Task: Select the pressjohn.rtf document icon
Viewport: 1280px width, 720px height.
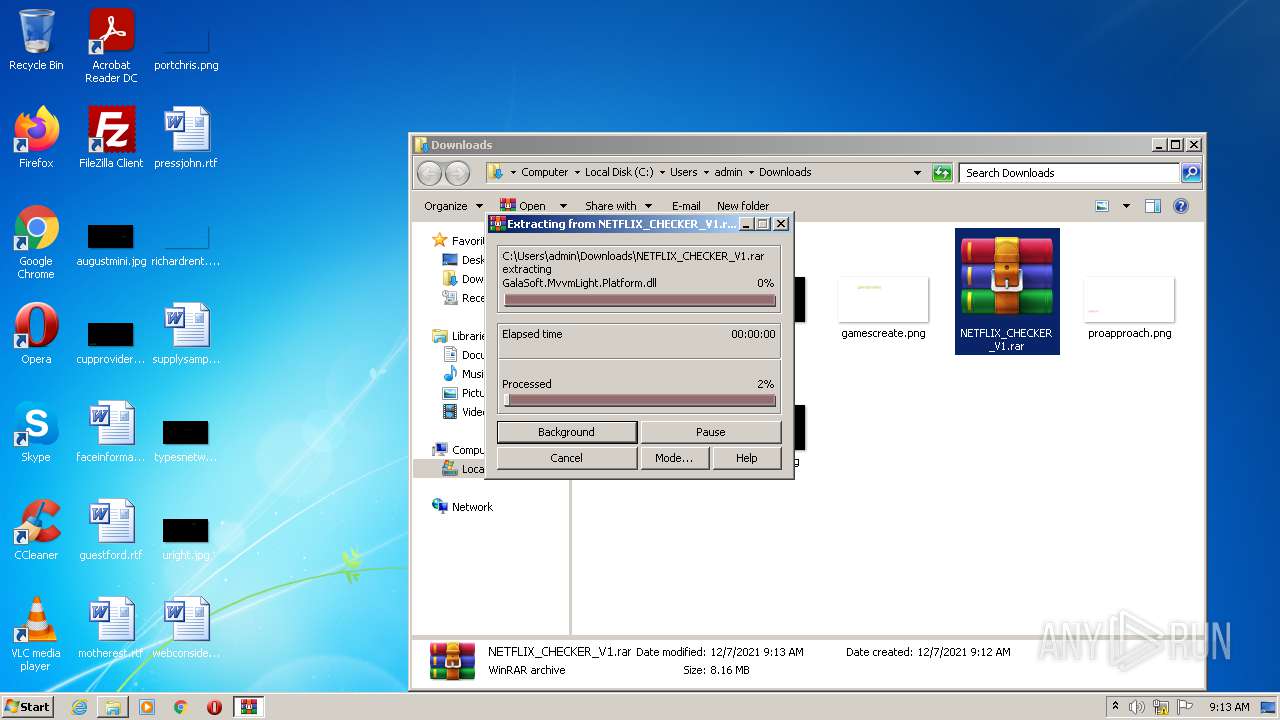Action: tap(186, 138)
